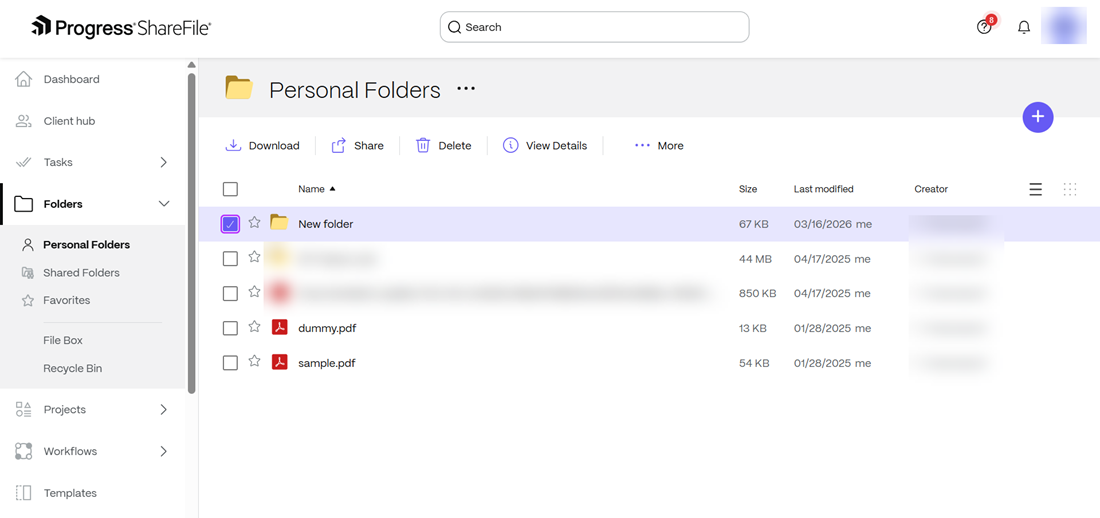The image size is (1100, 518).
Task: Sort by Name column arrow
Action: (x=333, y=189)
